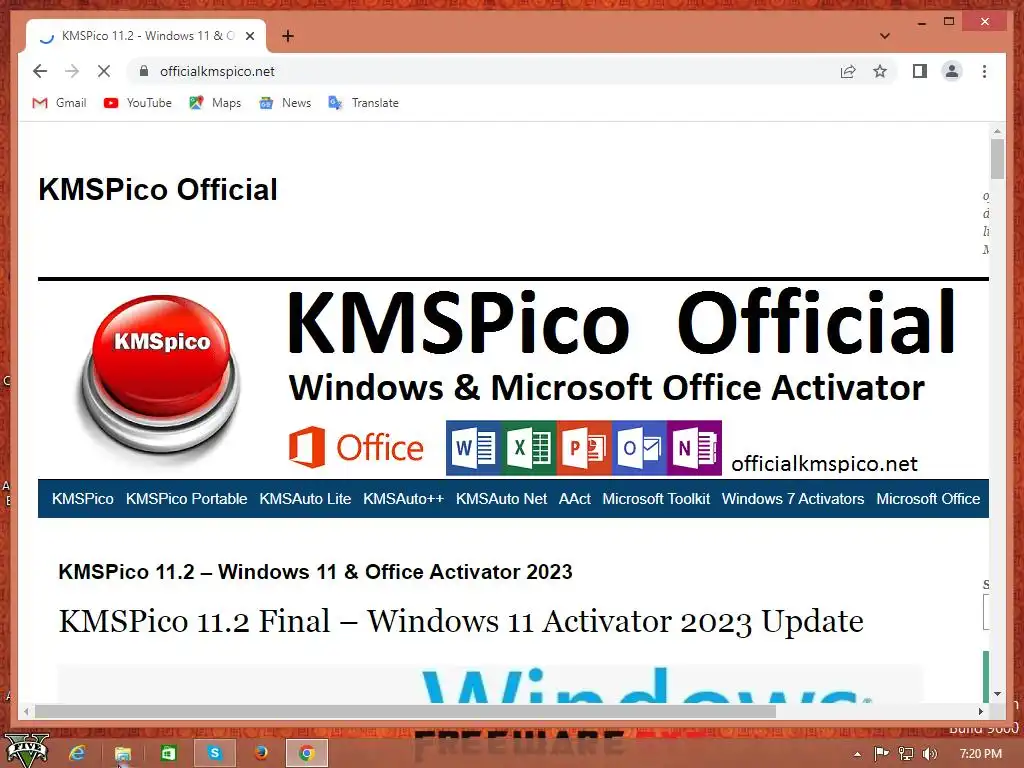The height and width of the screenshot is (768, 1024).
Task: Open Firefox from the taskbar
Action: (x=261, y=753)
